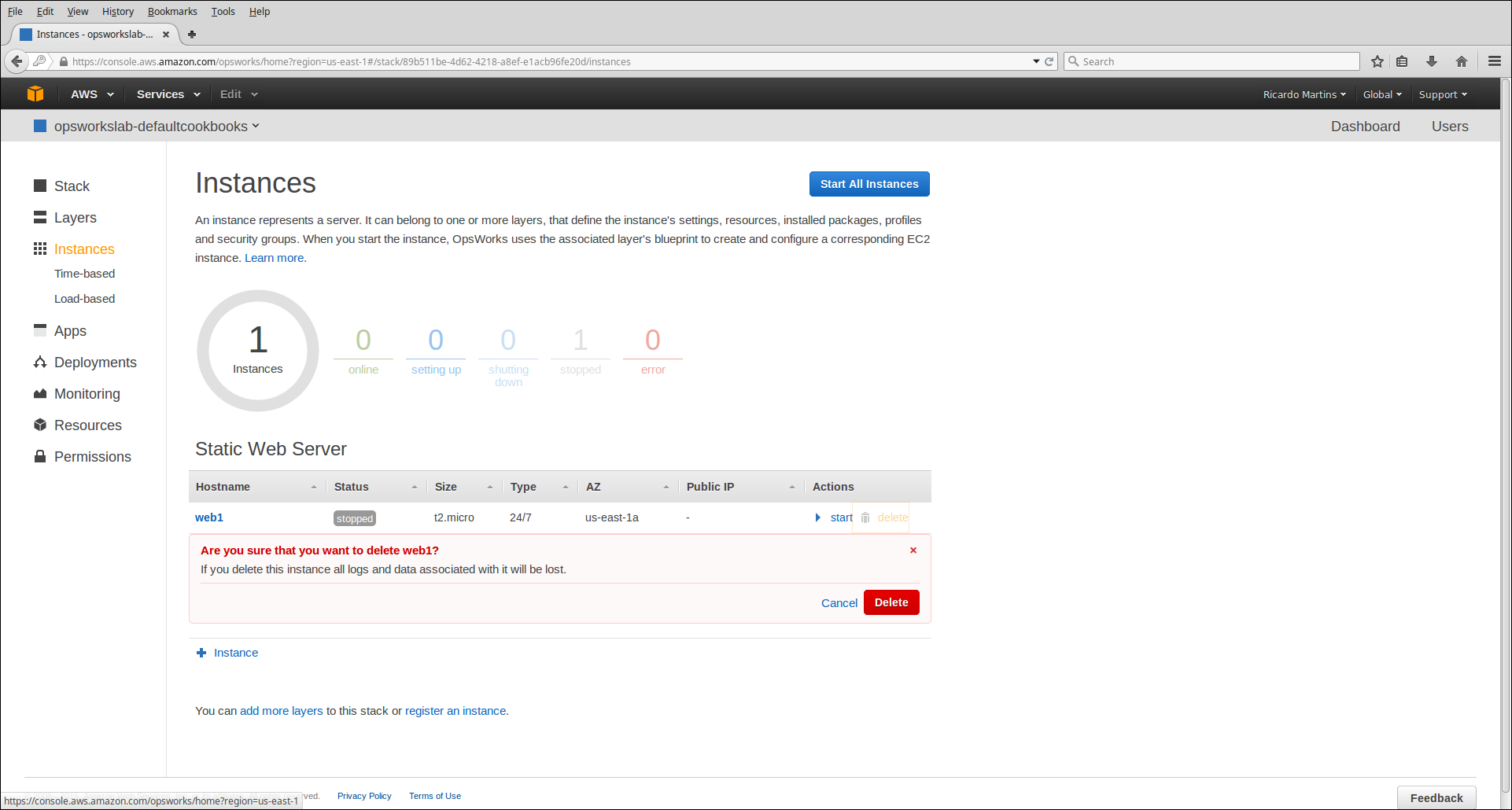
Task: Click the browser home icon
Action: tap(1462, 61)
